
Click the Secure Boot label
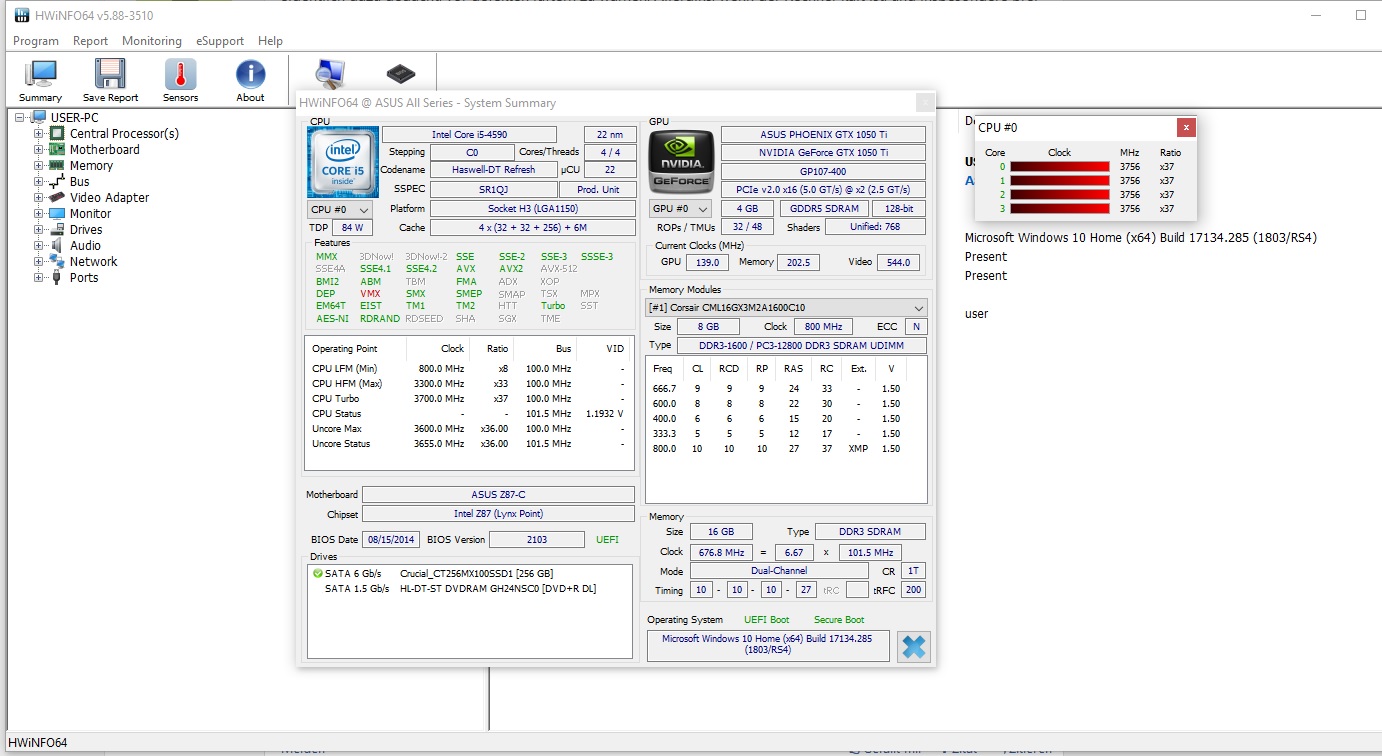click(x=839, y=620)
